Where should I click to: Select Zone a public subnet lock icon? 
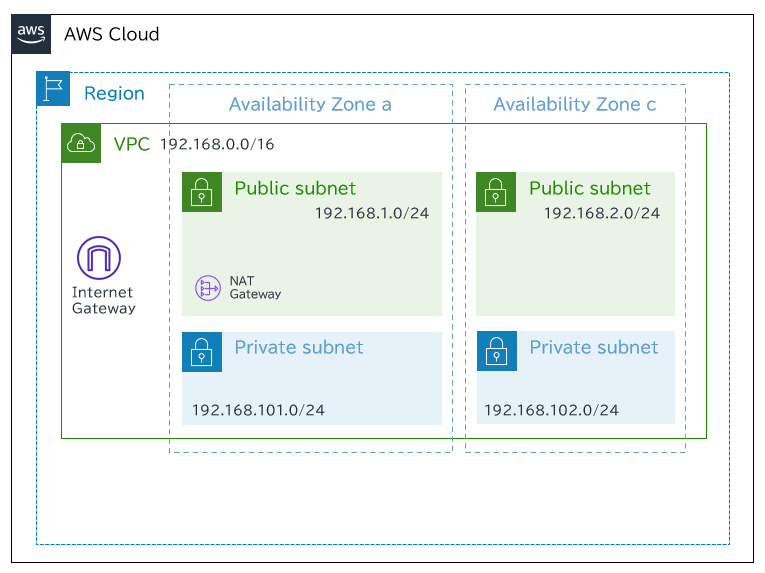click(202, 192)
